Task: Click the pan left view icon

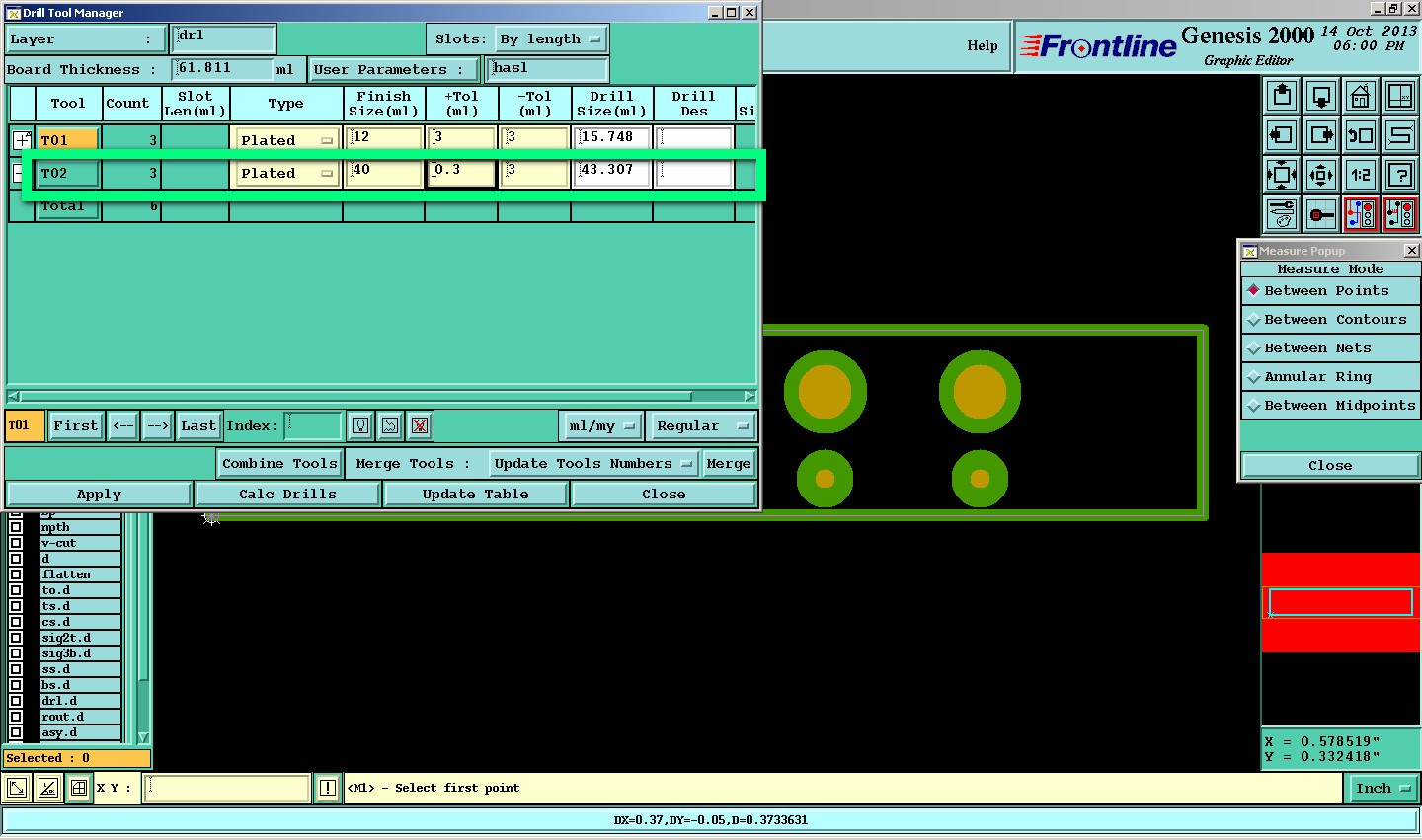Action: click(x=1282, y=135)
